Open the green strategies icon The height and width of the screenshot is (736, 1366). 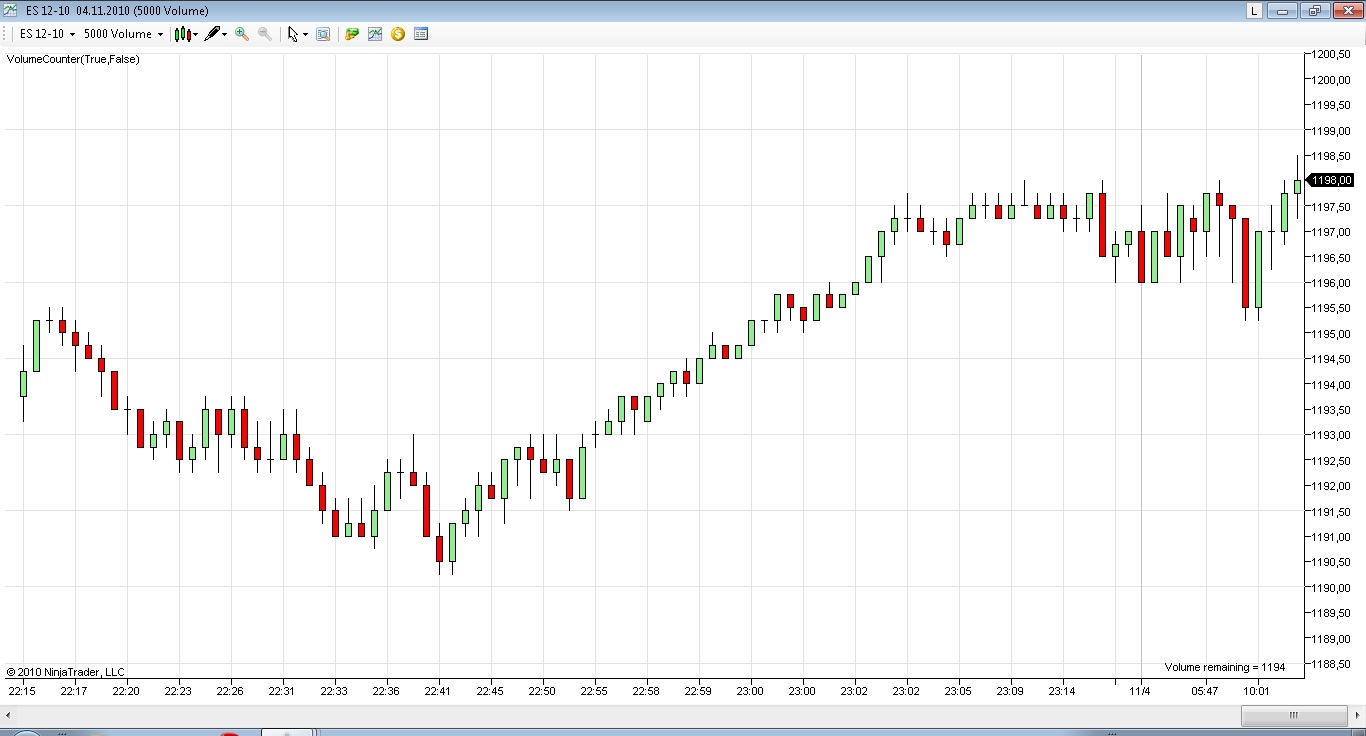[352, 34]
